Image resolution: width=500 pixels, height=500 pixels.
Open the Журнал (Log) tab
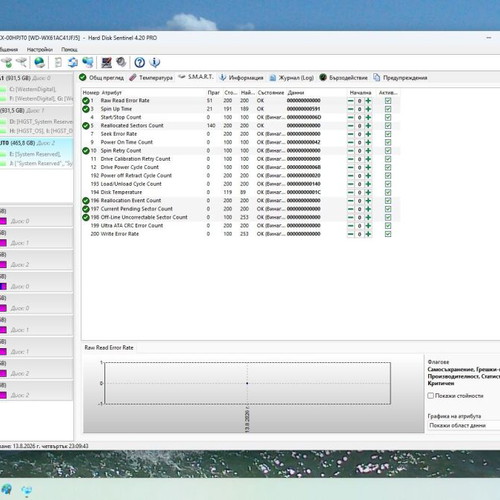pos(292,78)
